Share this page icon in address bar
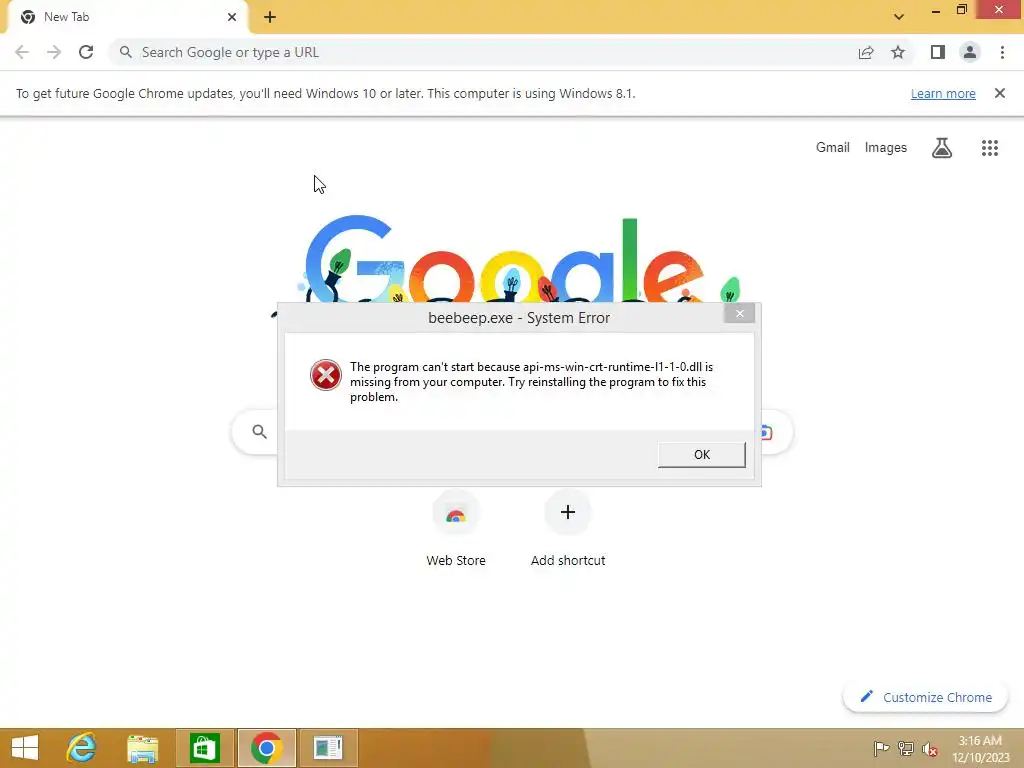 point(866,52)
